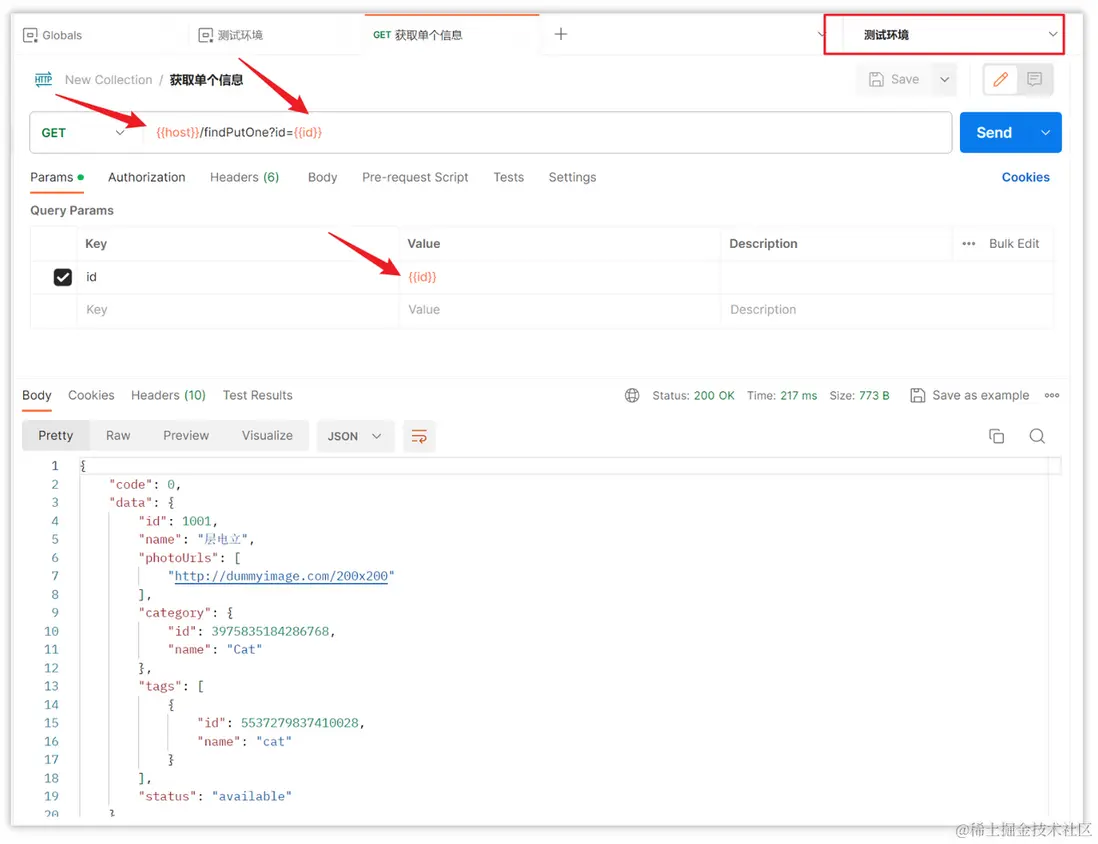The width and height of the screenshot is (1098, 844).
Task: Click the empty Value field in new row
Action: [560, 310]
